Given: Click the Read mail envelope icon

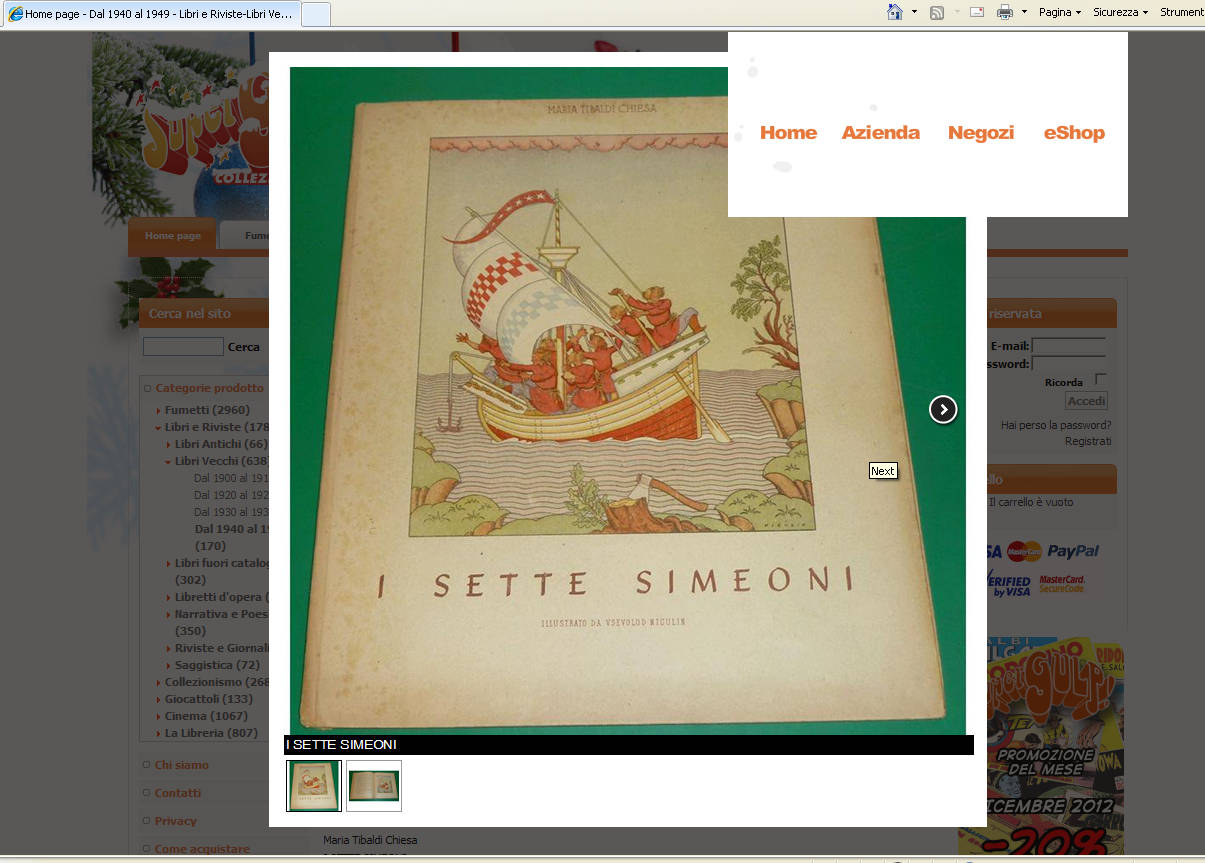Looking at the screenshot, I should (977, 12).
